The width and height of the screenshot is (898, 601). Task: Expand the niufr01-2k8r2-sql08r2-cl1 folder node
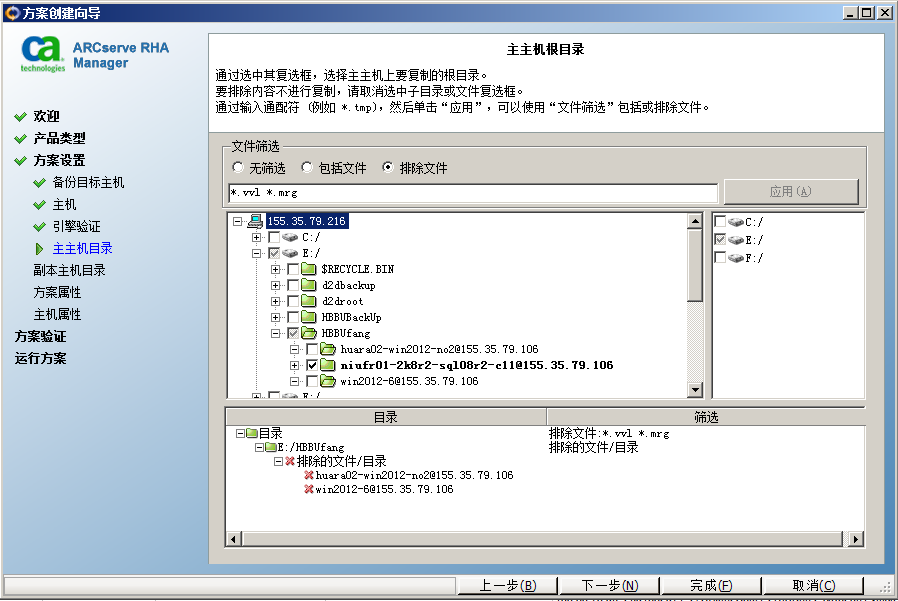tap(294, 366)
